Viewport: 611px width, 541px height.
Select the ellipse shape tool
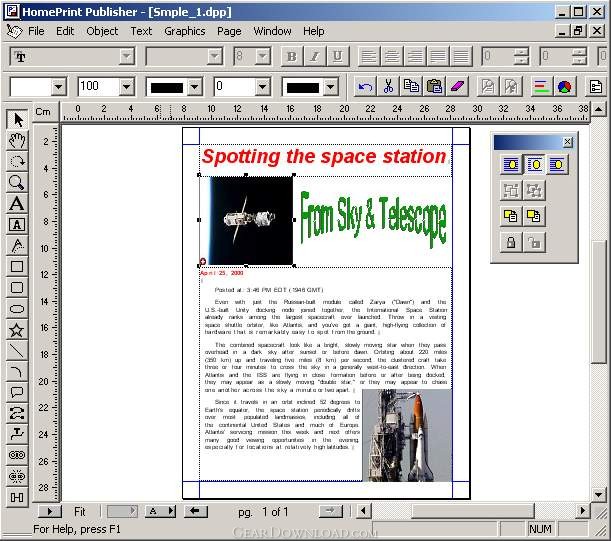17,309
